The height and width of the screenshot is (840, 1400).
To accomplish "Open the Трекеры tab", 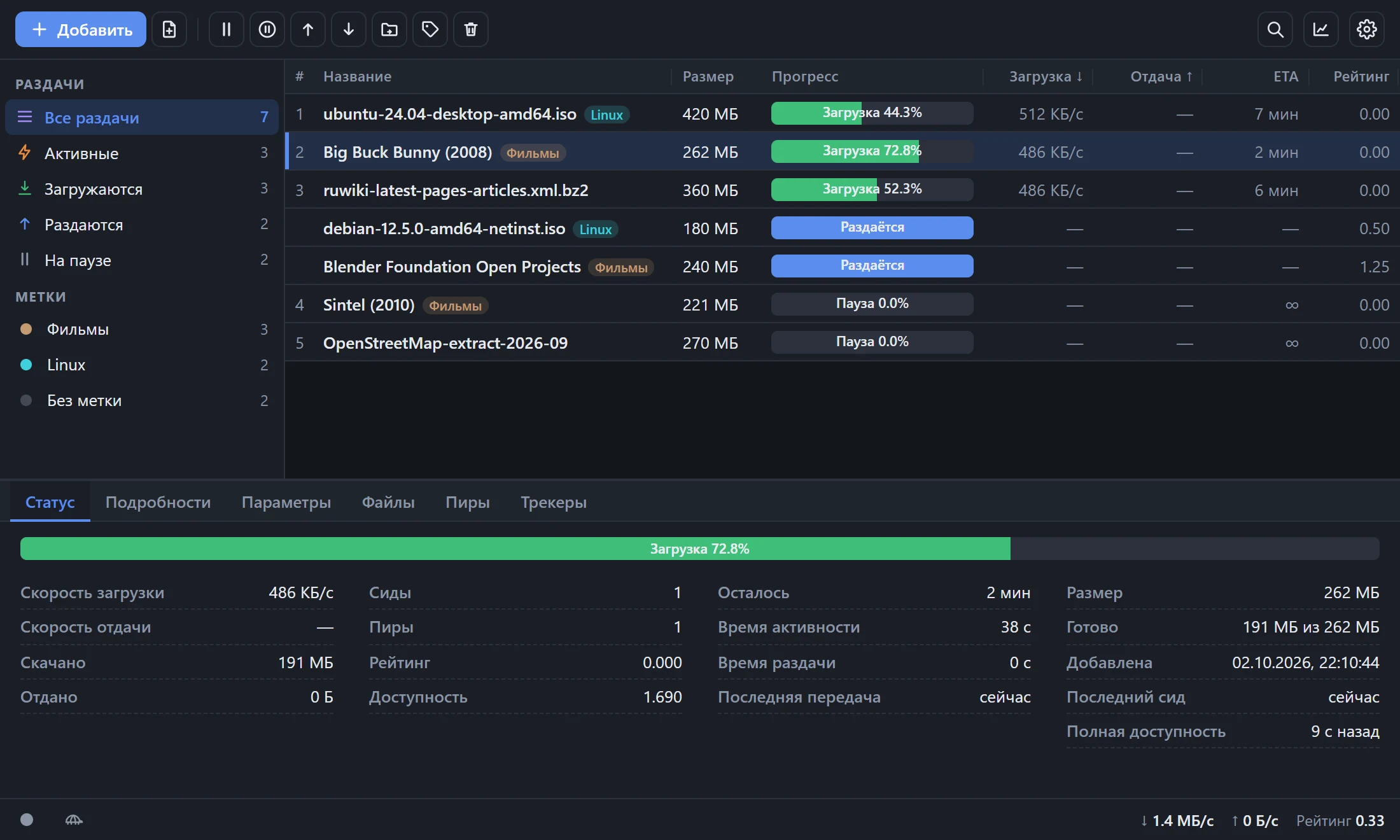I will 554,502.
